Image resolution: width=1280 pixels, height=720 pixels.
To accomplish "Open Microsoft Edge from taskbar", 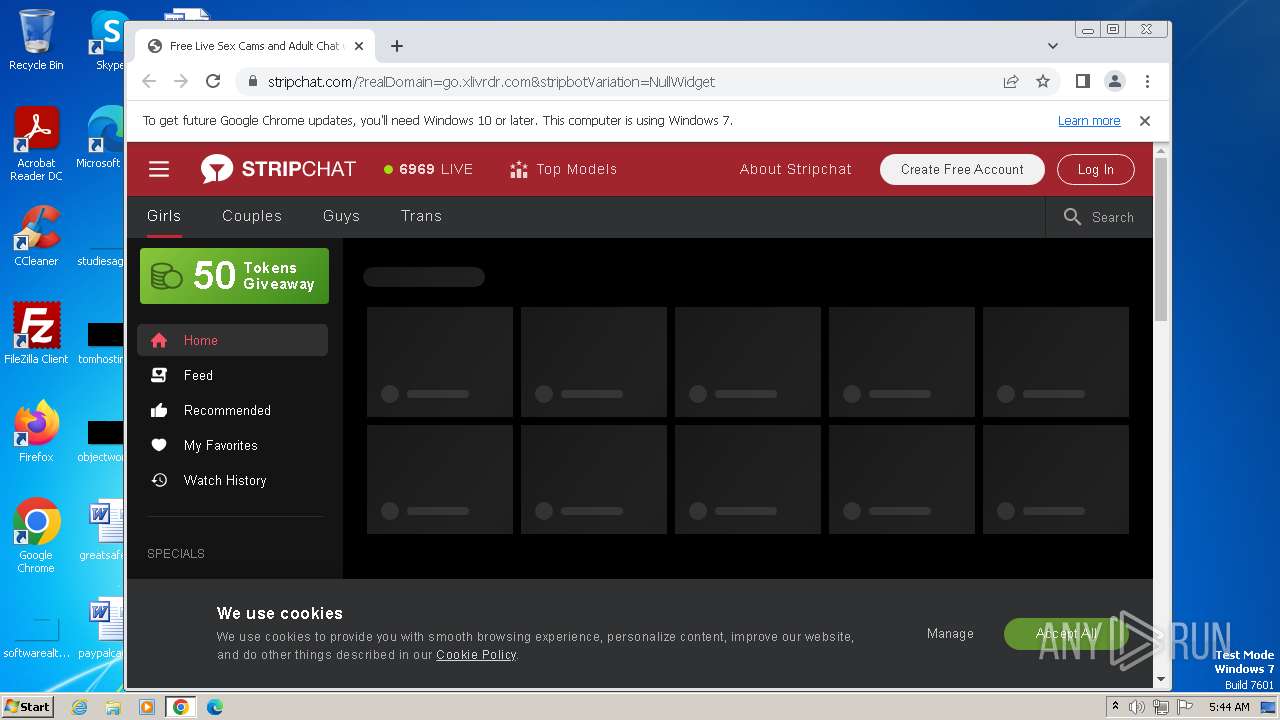I will click(215, 707).
